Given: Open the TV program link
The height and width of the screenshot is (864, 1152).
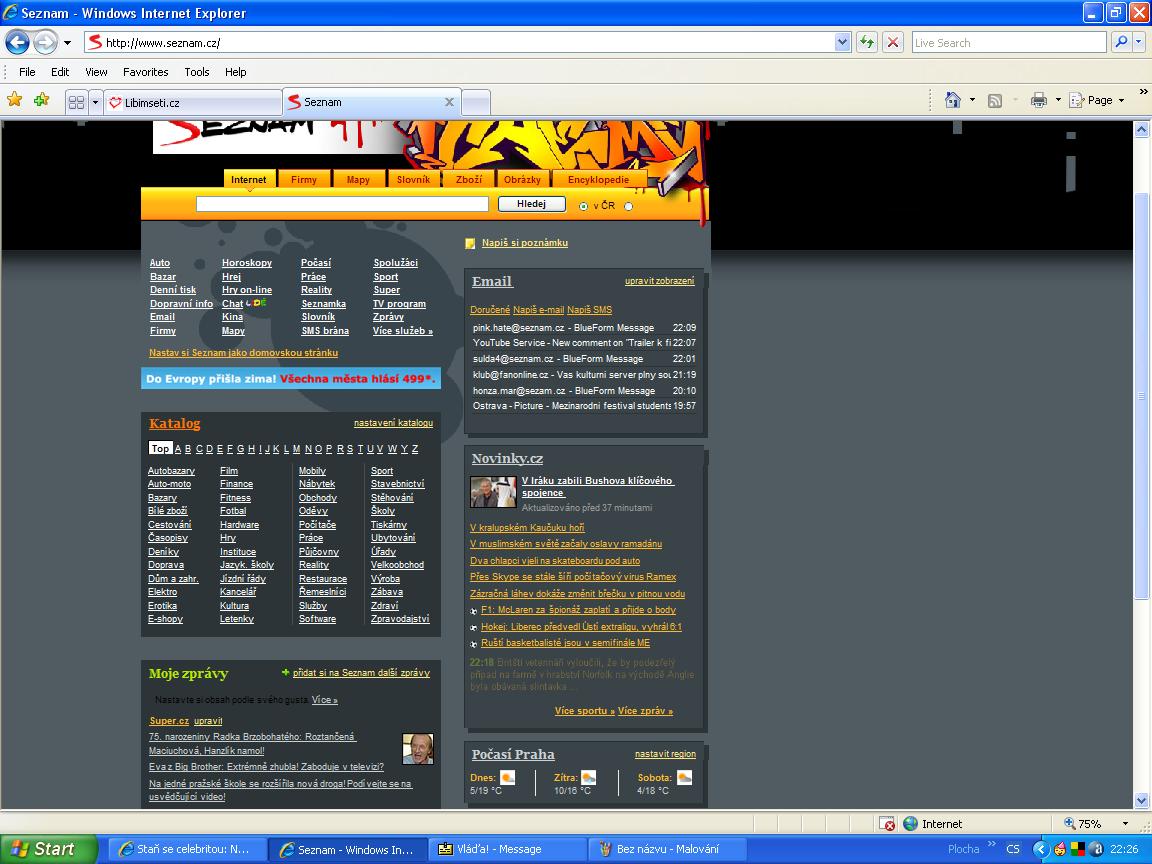Looking at the screenshot, I should (x=399, y=304).
